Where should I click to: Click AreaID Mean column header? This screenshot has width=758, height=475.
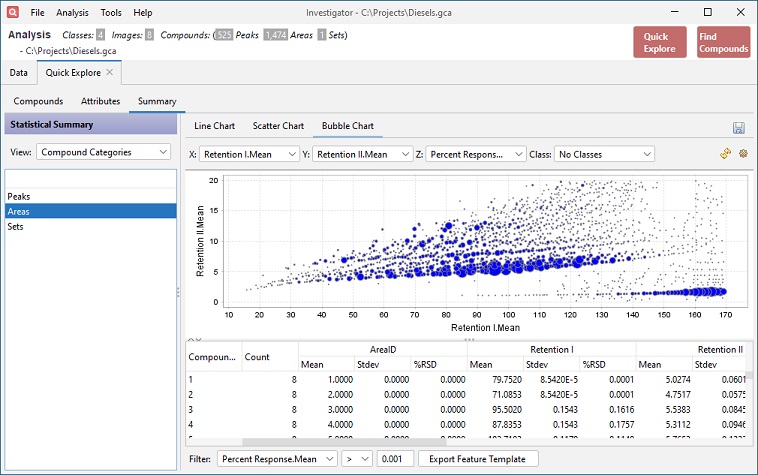pos(326,364)
